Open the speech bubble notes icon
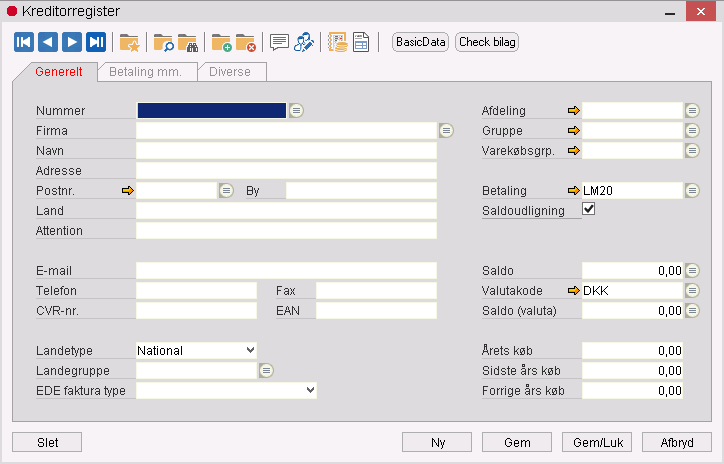 [279, 42]
